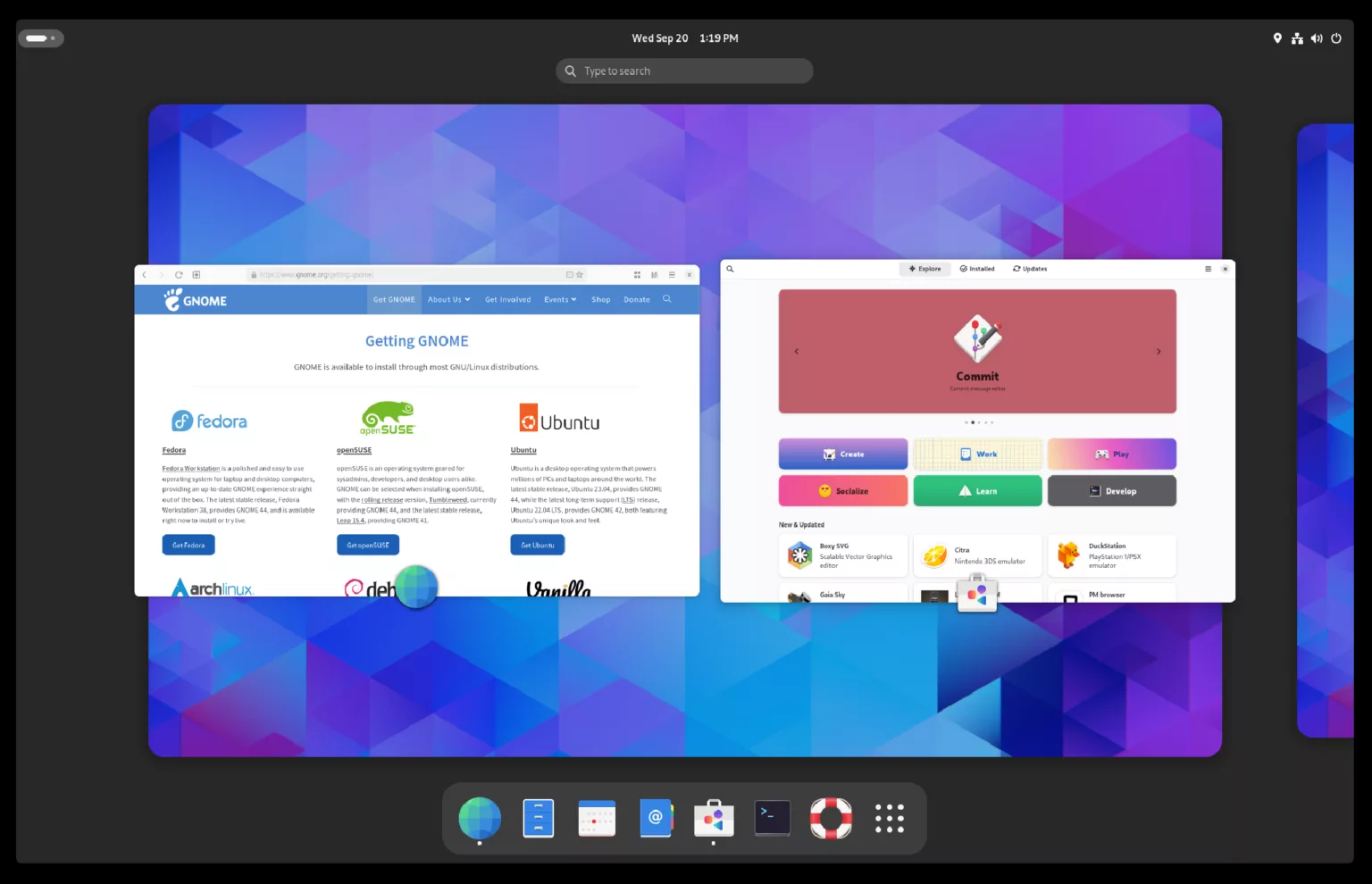
Task: Launch Files from the dash
Action: pos(539,818)
